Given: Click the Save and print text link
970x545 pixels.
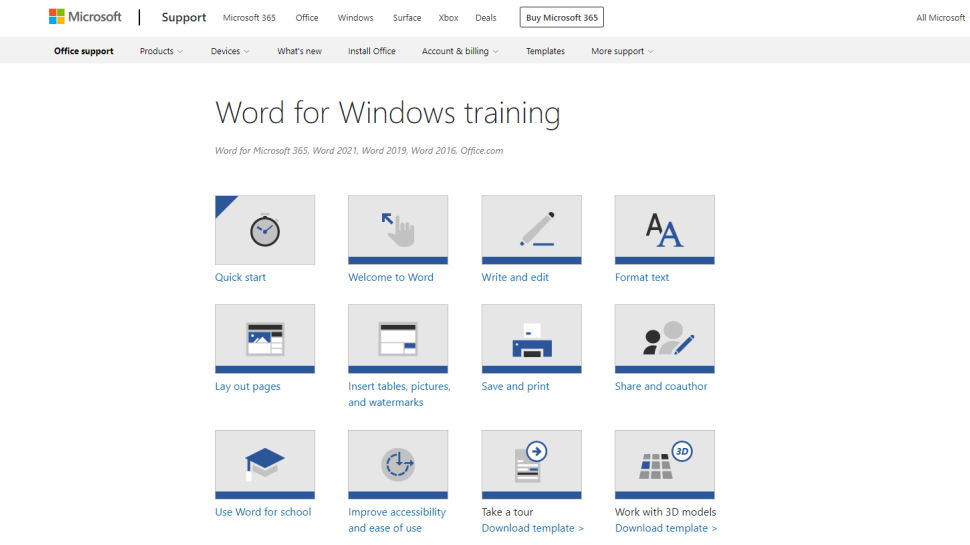Looking at the screenshot, I should click(x=515, y=386).
